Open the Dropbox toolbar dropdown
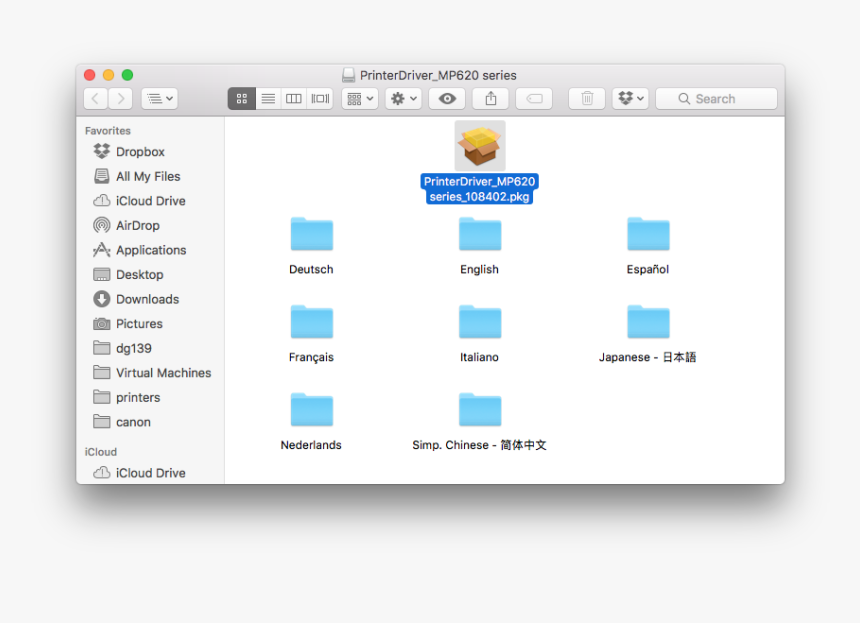This screenshot has height=623, width=860. (x=630, y=99)
